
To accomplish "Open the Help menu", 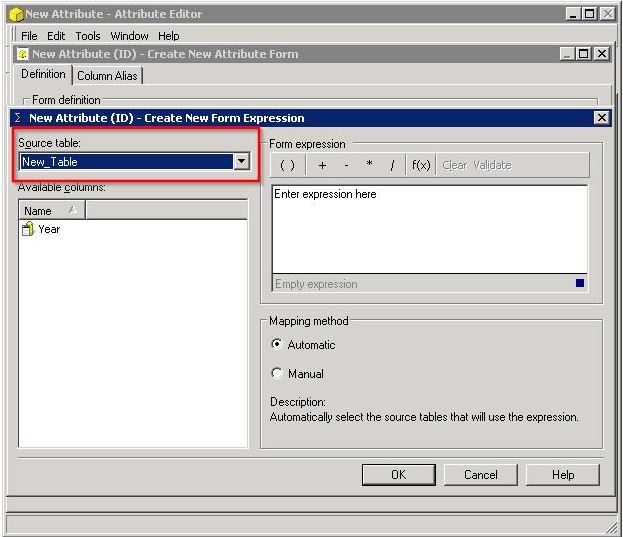I will coord(168,36).
